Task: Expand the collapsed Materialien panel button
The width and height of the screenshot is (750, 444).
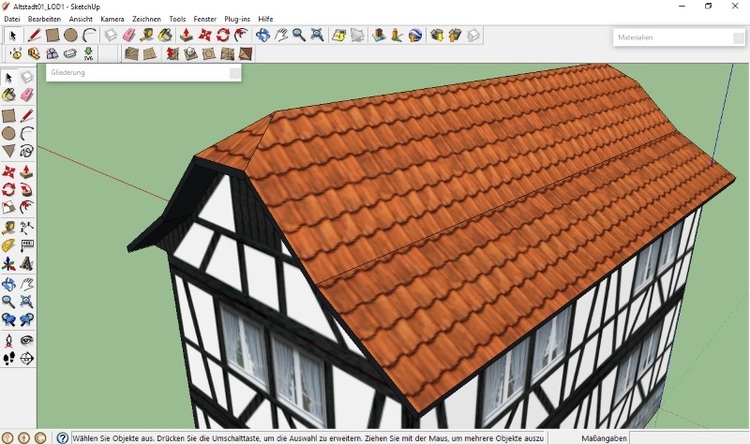Action: pyautogui.click(x=738, y=38)
